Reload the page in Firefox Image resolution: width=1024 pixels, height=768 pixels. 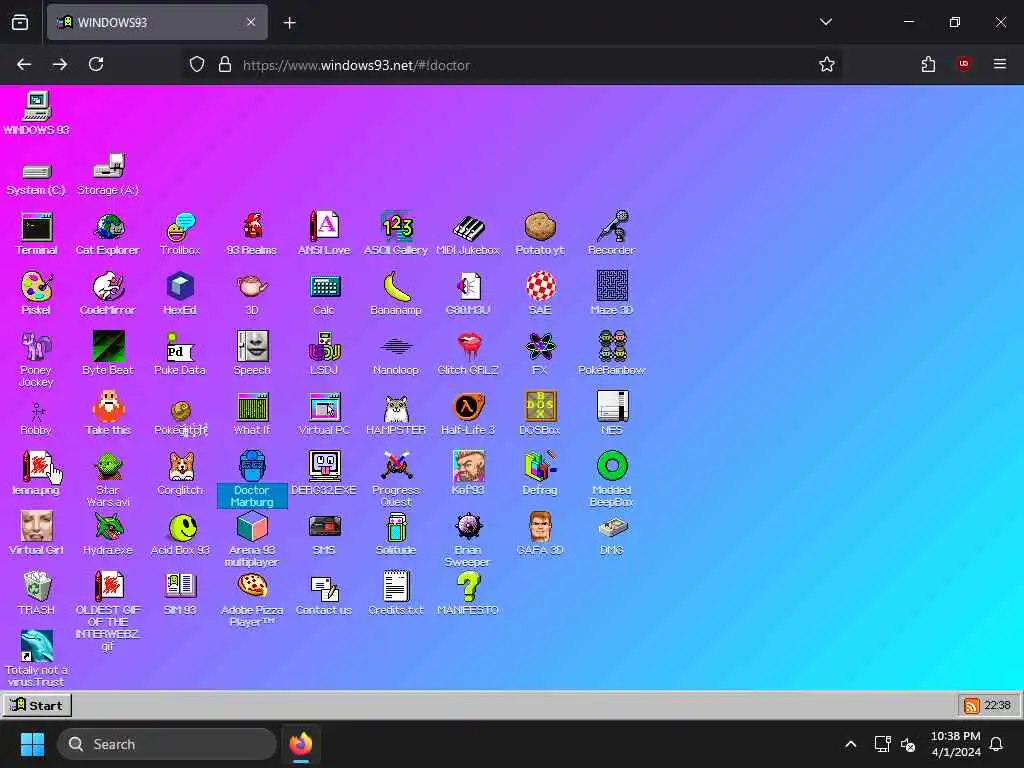tap(96, 64)
